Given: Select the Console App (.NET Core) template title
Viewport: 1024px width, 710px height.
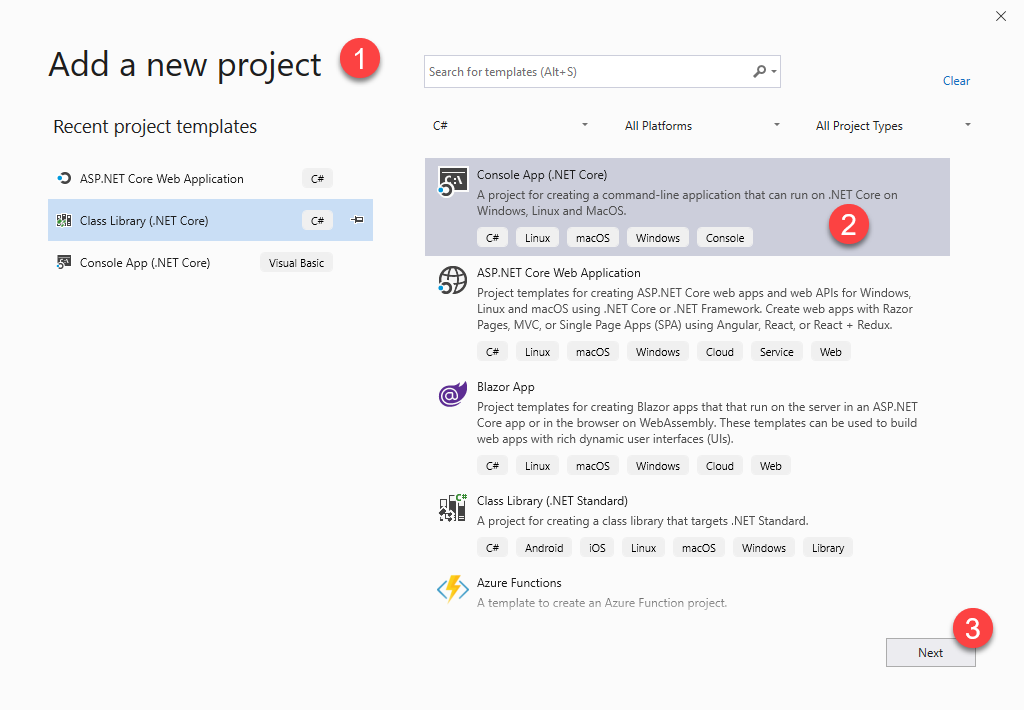Looking at the screenshot, I should (x=542, y=175).
